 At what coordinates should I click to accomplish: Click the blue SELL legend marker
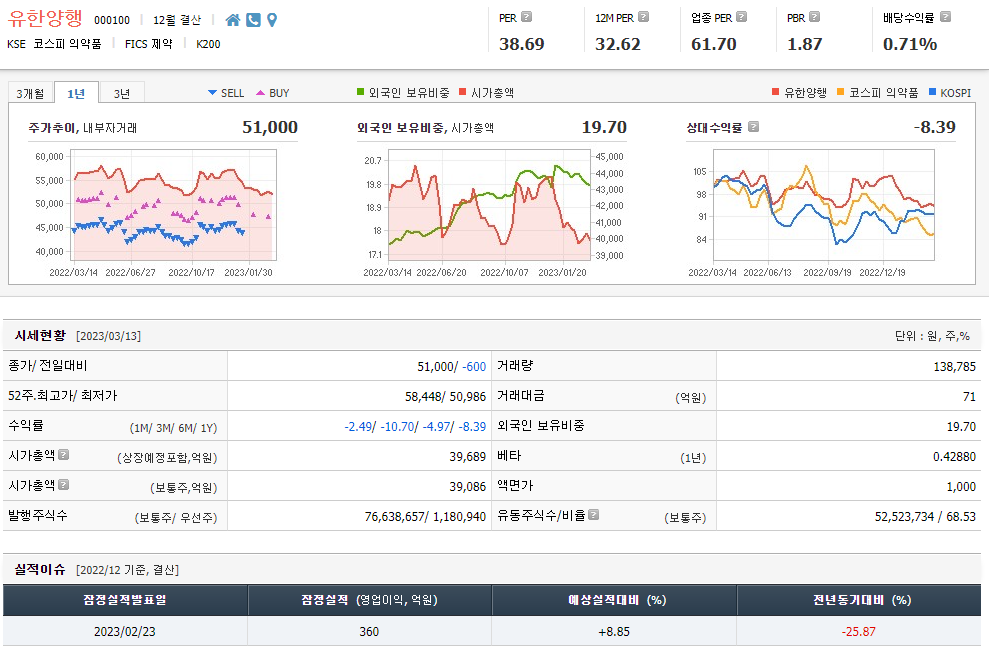[213, 93]
